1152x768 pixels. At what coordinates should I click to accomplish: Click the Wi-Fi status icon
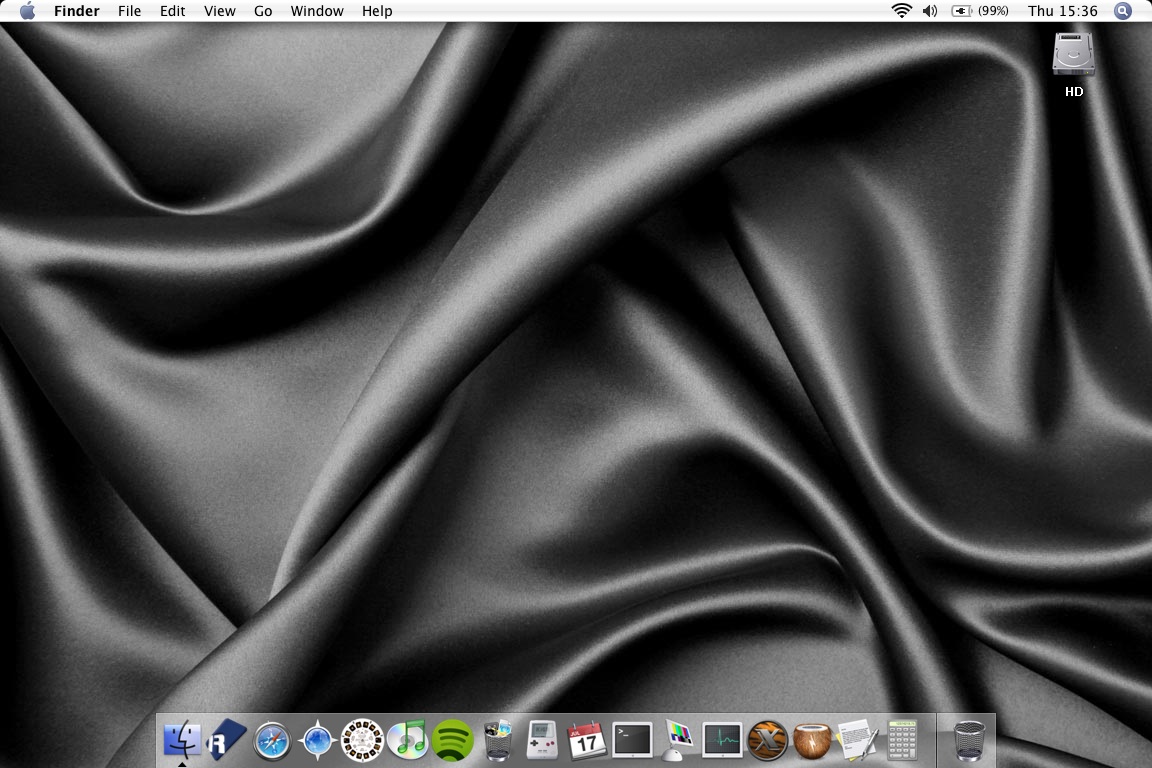(901, 11)
